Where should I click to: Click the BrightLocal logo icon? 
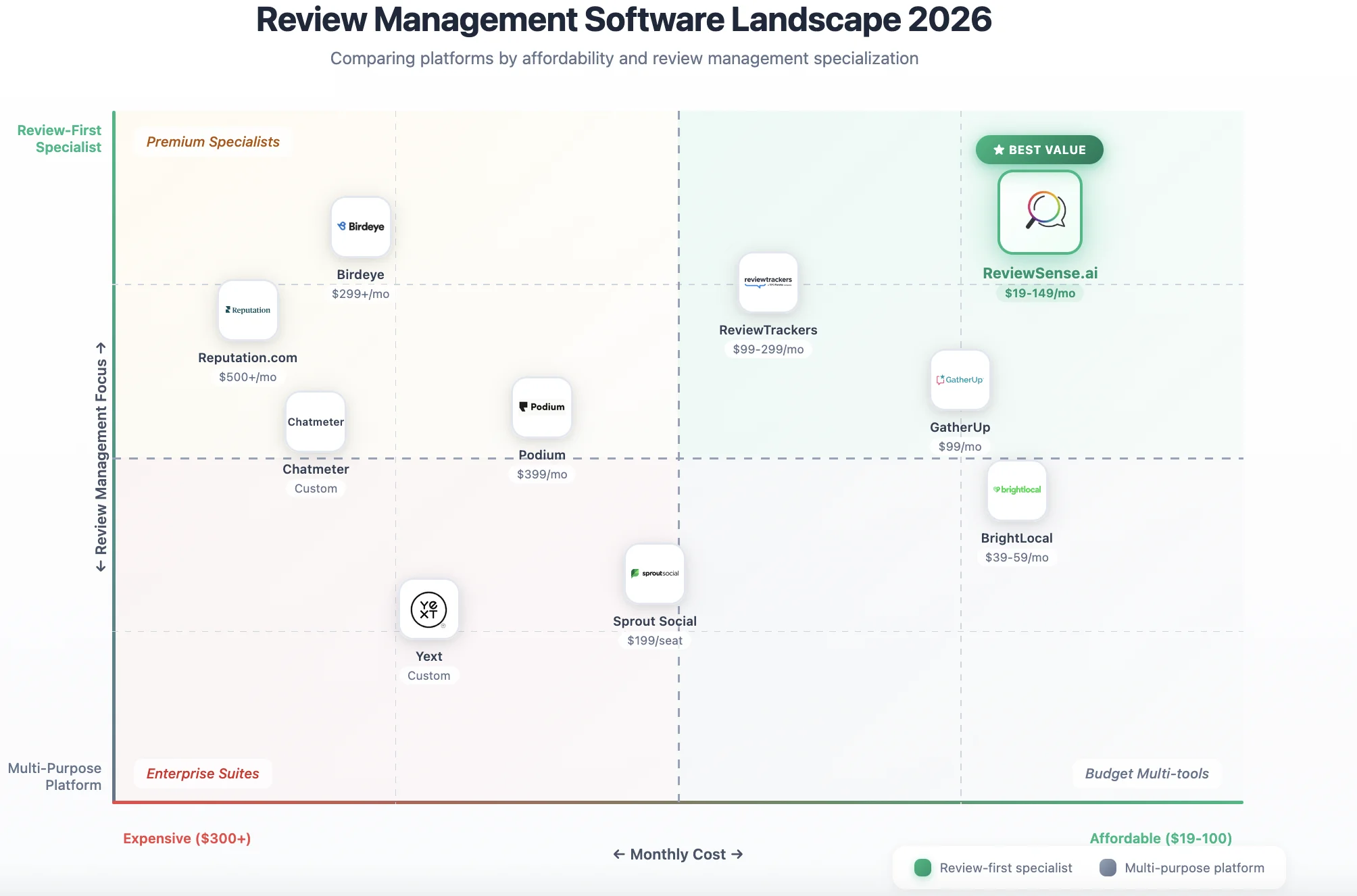(x=1016, y=491)
